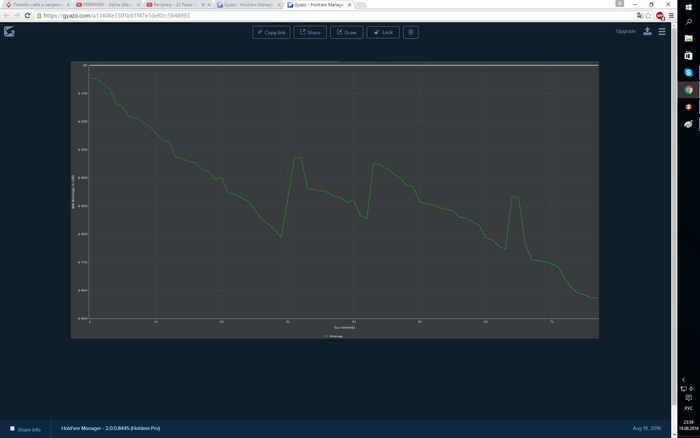Click the Gyazo logo icon
The height and width of the screenshot is (438, 700).
(9, 32)
